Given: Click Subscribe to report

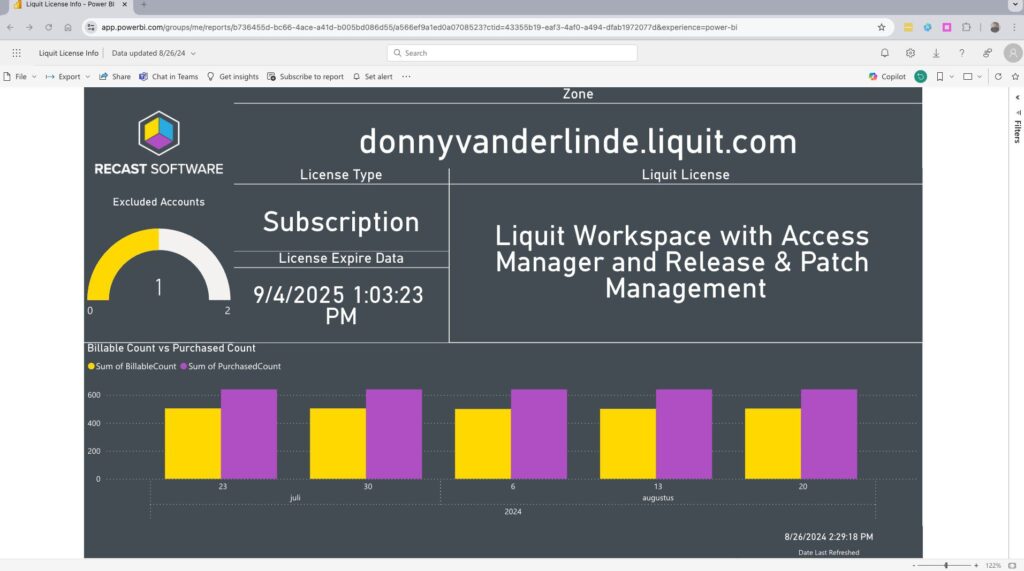Looking at the screenshot, I should pos(305,76).
